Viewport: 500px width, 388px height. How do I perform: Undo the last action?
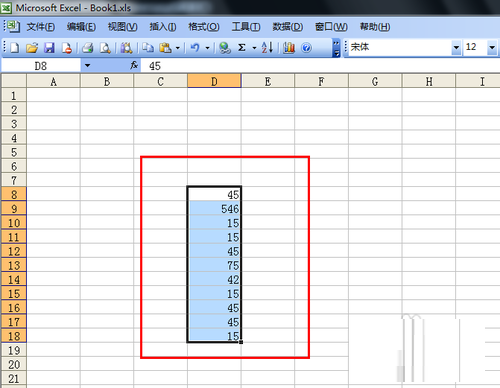(x=195, y=48)
